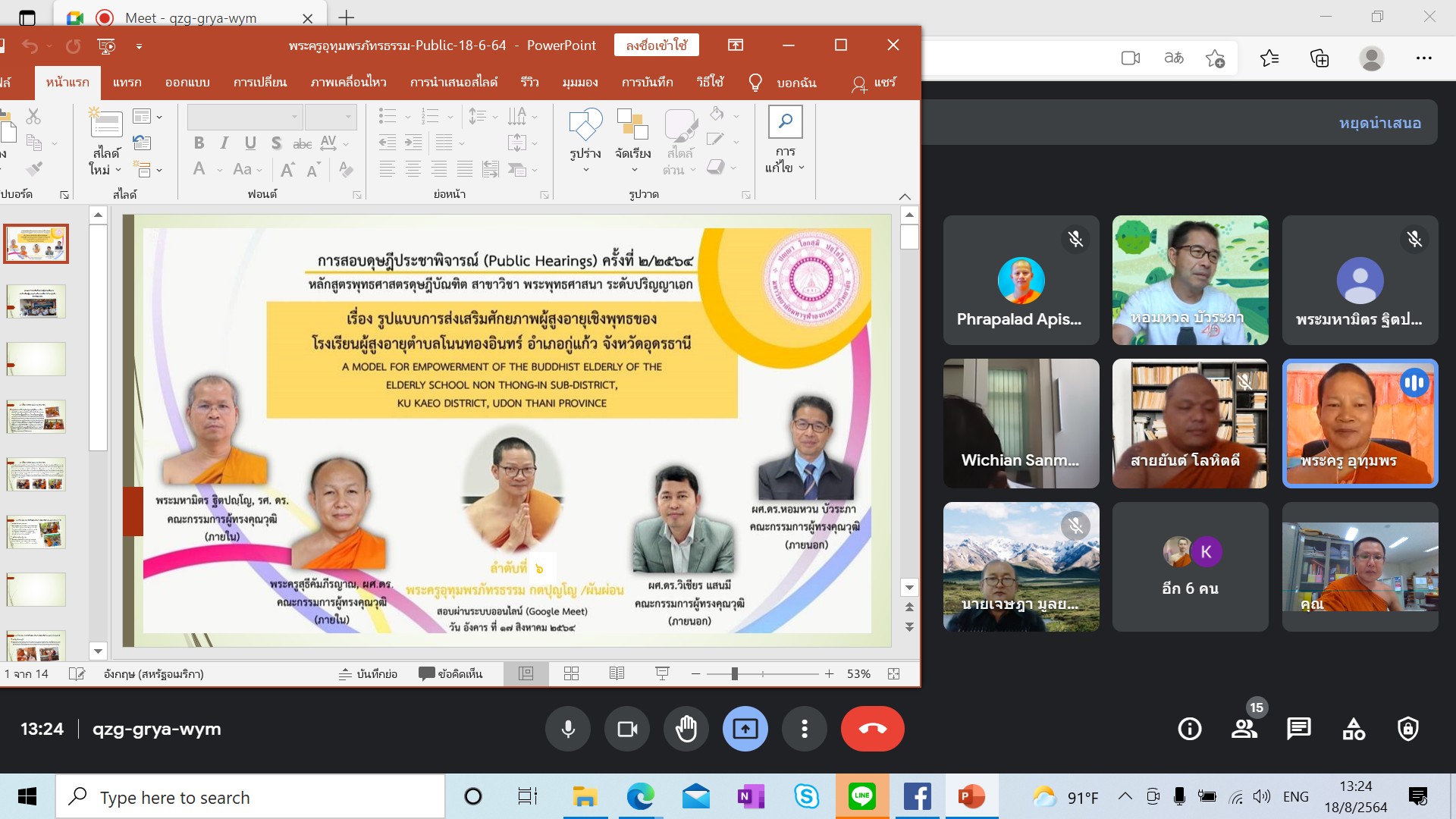1456x819 pixels.
Task: Click the Cut scissors icon
Action: (33, 117)
